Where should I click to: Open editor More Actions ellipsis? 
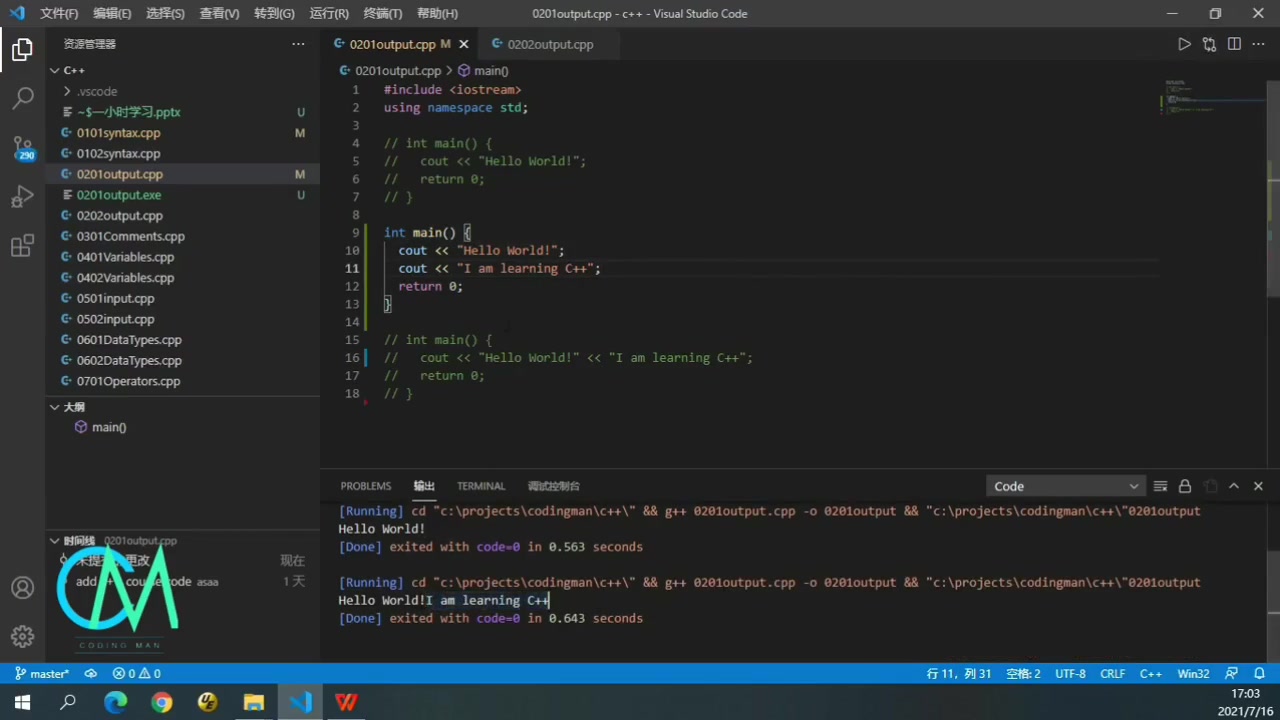tap(1259, 44)
